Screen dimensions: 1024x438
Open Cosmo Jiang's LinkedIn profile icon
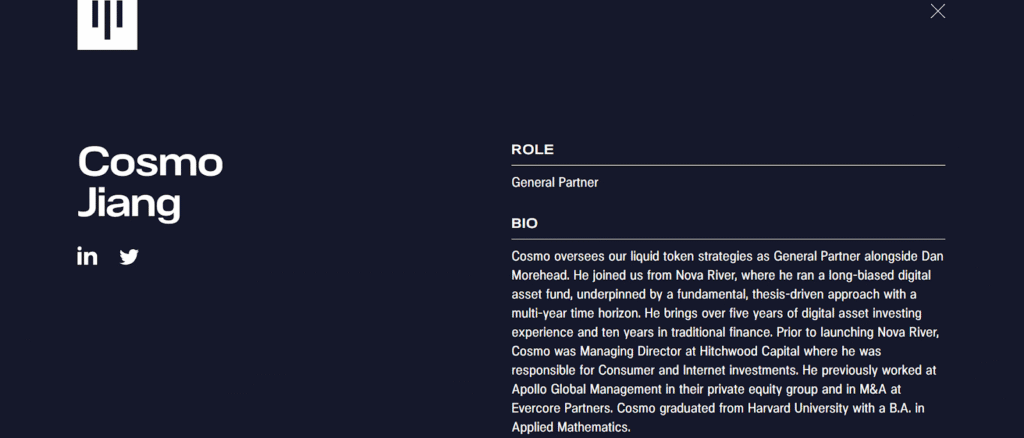click(87, 256)
